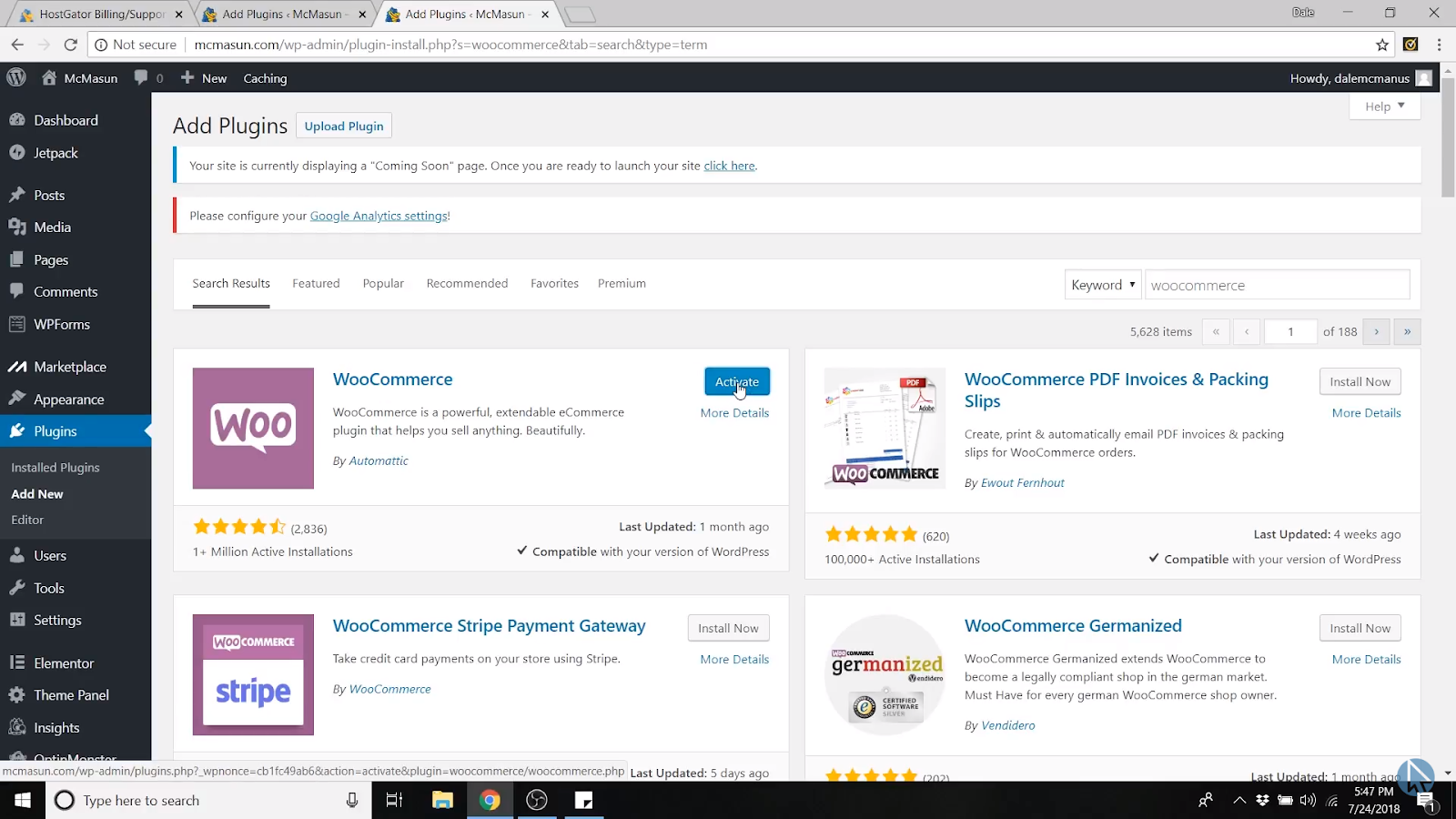Open the Howdy, dalemcmanus account menu
This screenshot has height=819, width=1456.
(x=1360, y=78)
